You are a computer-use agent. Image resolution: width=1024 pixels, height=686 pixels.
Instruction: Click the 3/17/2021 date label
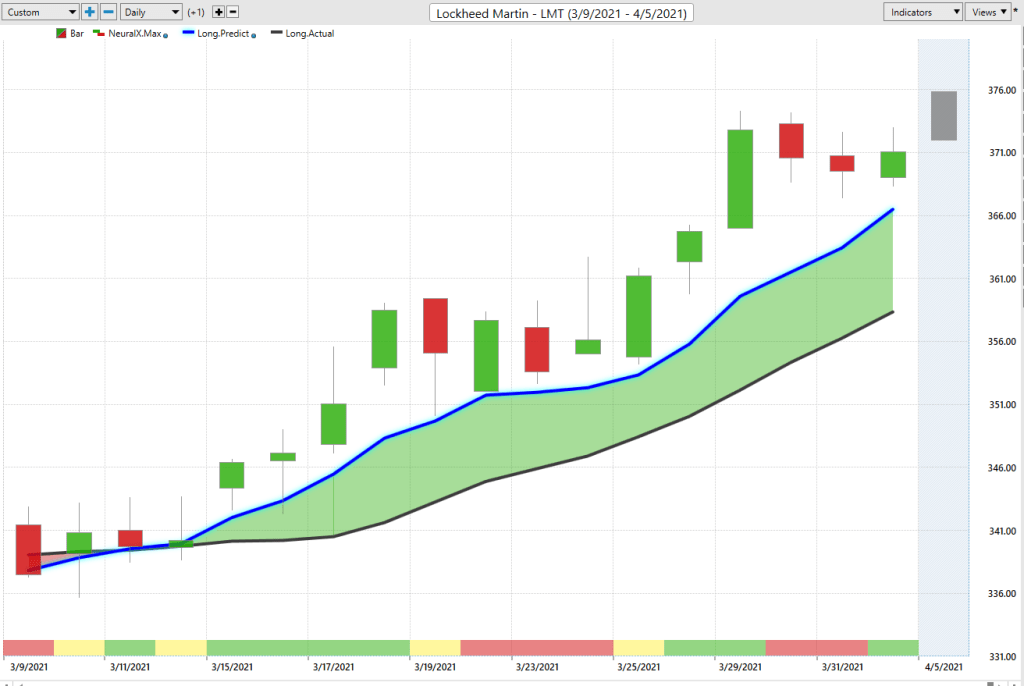333,667
